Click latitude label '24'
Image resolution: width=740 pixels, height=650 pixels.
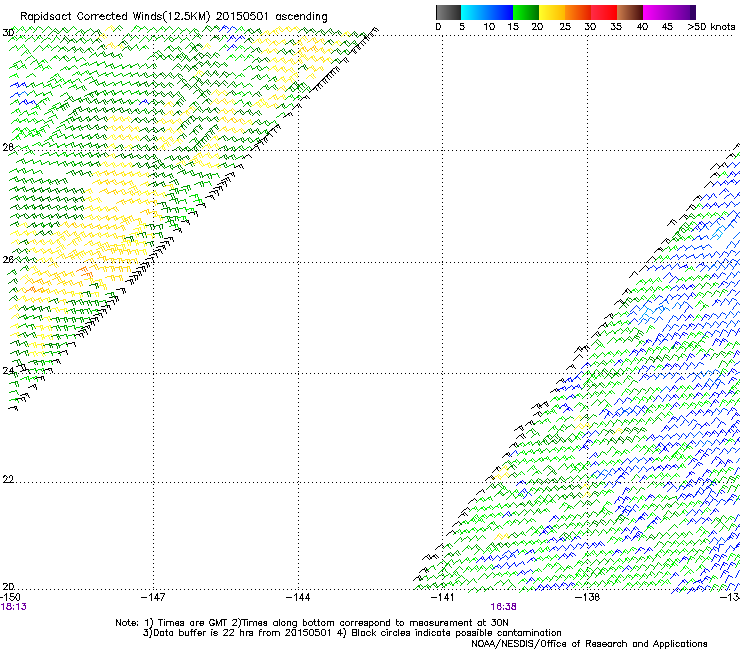pyautogui.click(x=8, y=371)
